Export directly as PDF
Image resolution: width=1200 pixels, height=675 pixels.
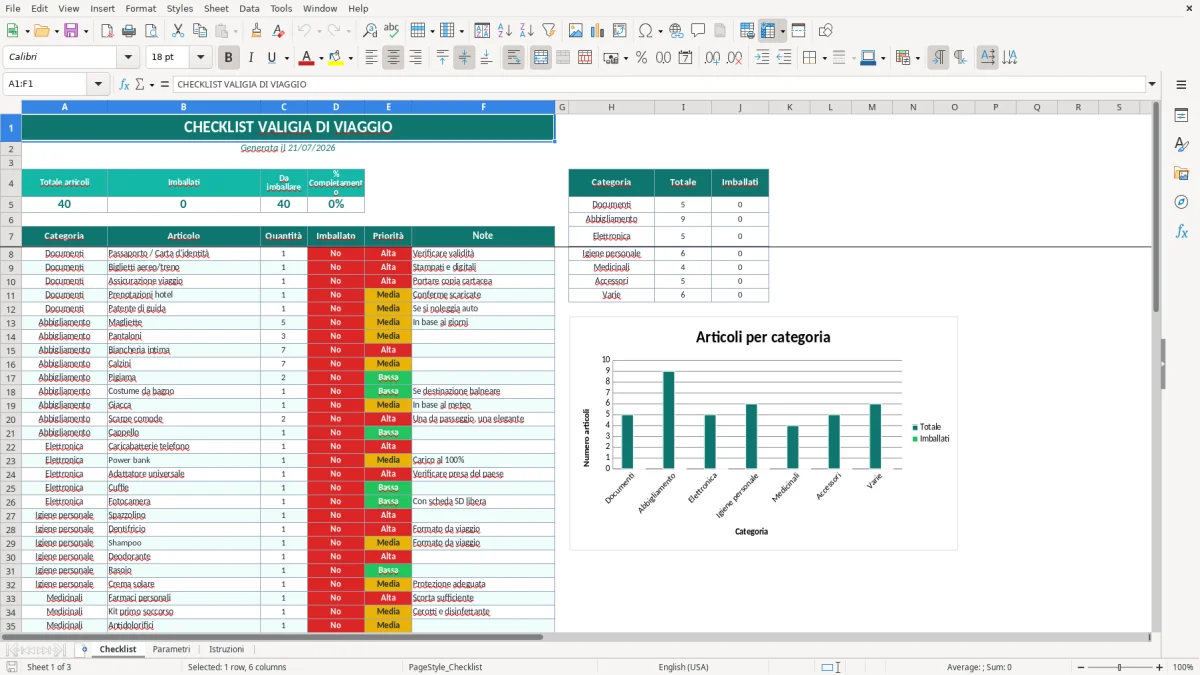click(107, 31)
